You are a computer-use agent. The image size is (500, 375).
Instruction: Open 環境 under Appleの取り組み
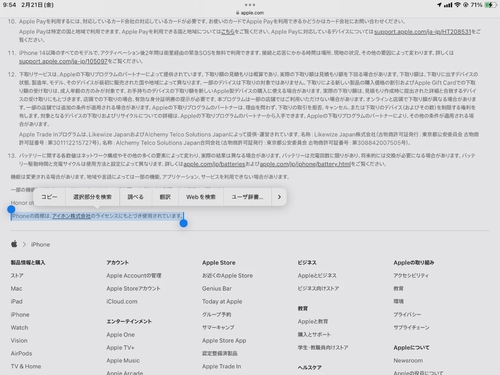(398, 302)
